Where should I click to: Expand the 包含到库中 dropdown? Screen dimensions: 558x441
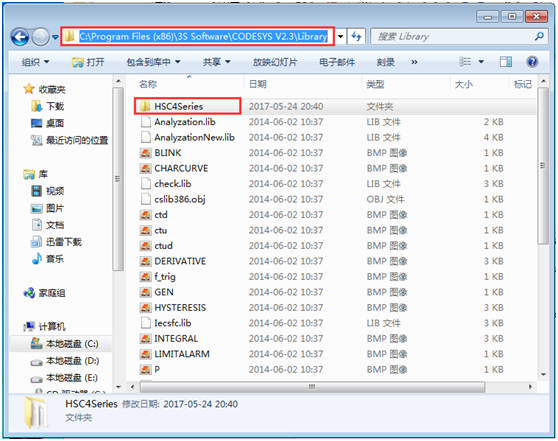pyautogui.click(x=153, y=62)
